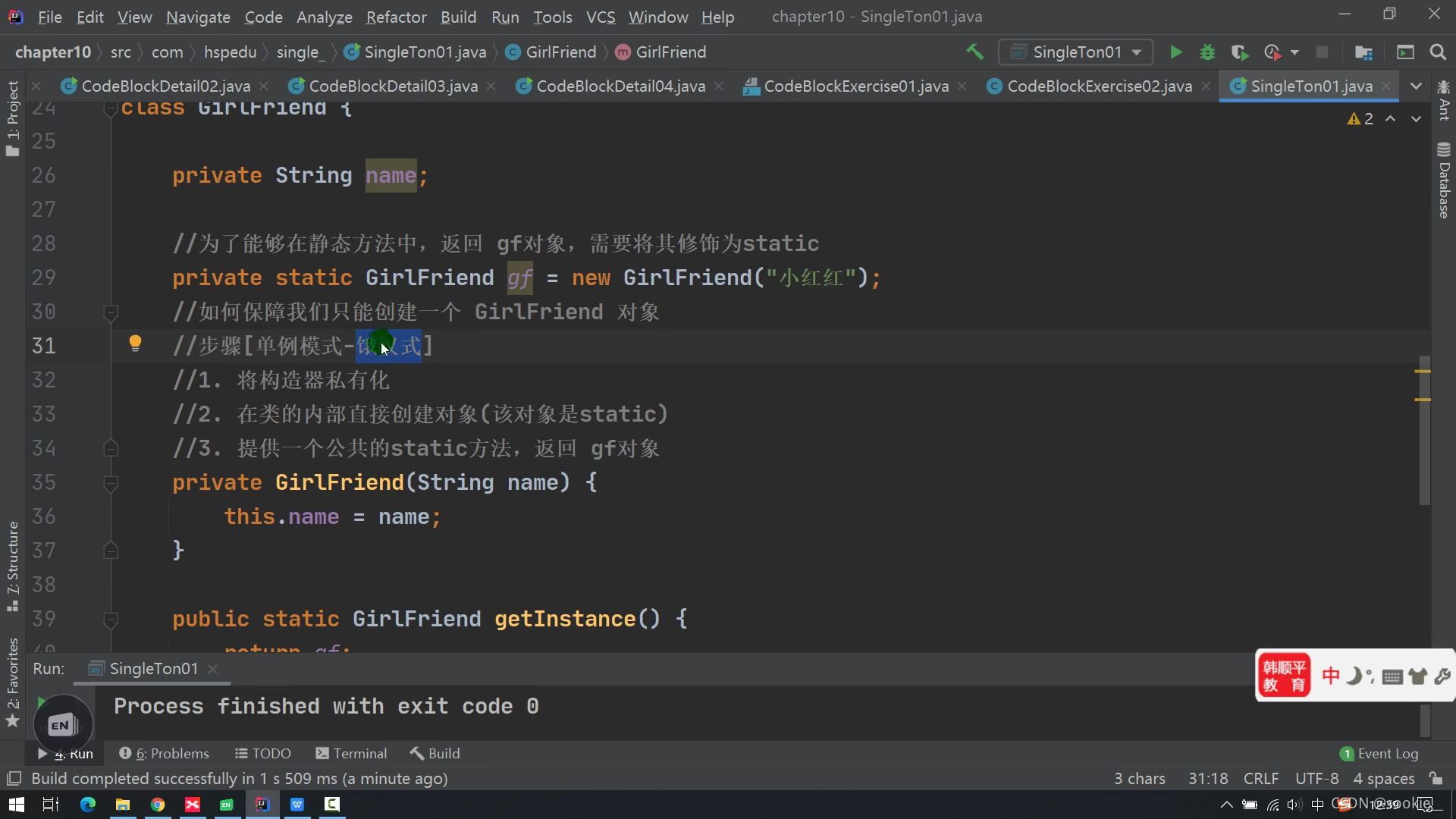Viewport: 1456px width, 819px height.
Task: Open the Database tool window
Action: click(1443, 180)
